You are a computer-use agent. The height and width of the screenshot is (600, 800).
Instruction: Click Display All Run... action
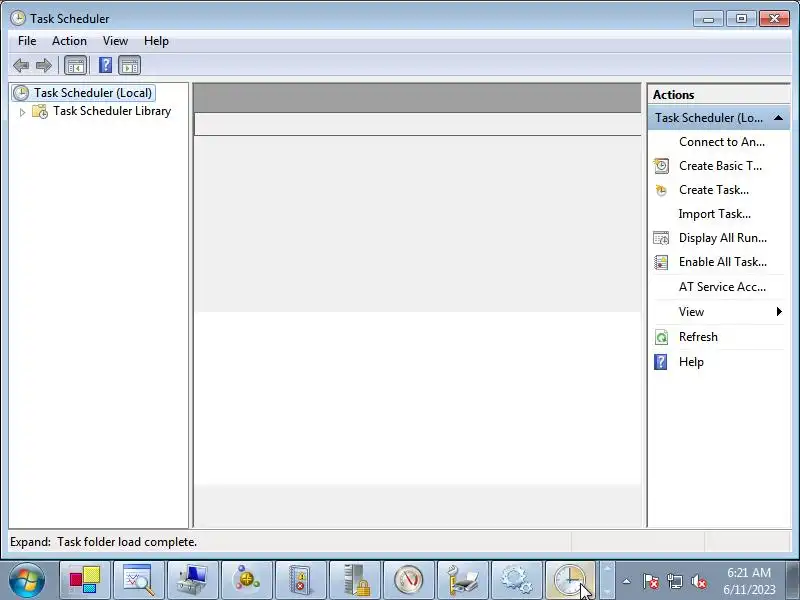722,238
